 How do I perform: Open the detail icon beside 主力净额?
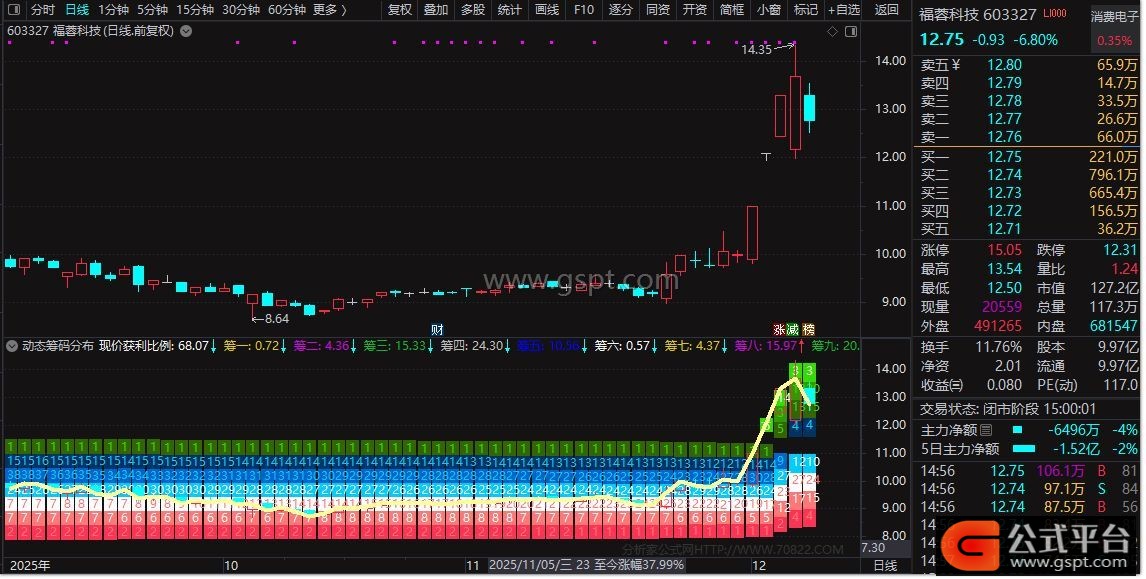click(986, 430)
